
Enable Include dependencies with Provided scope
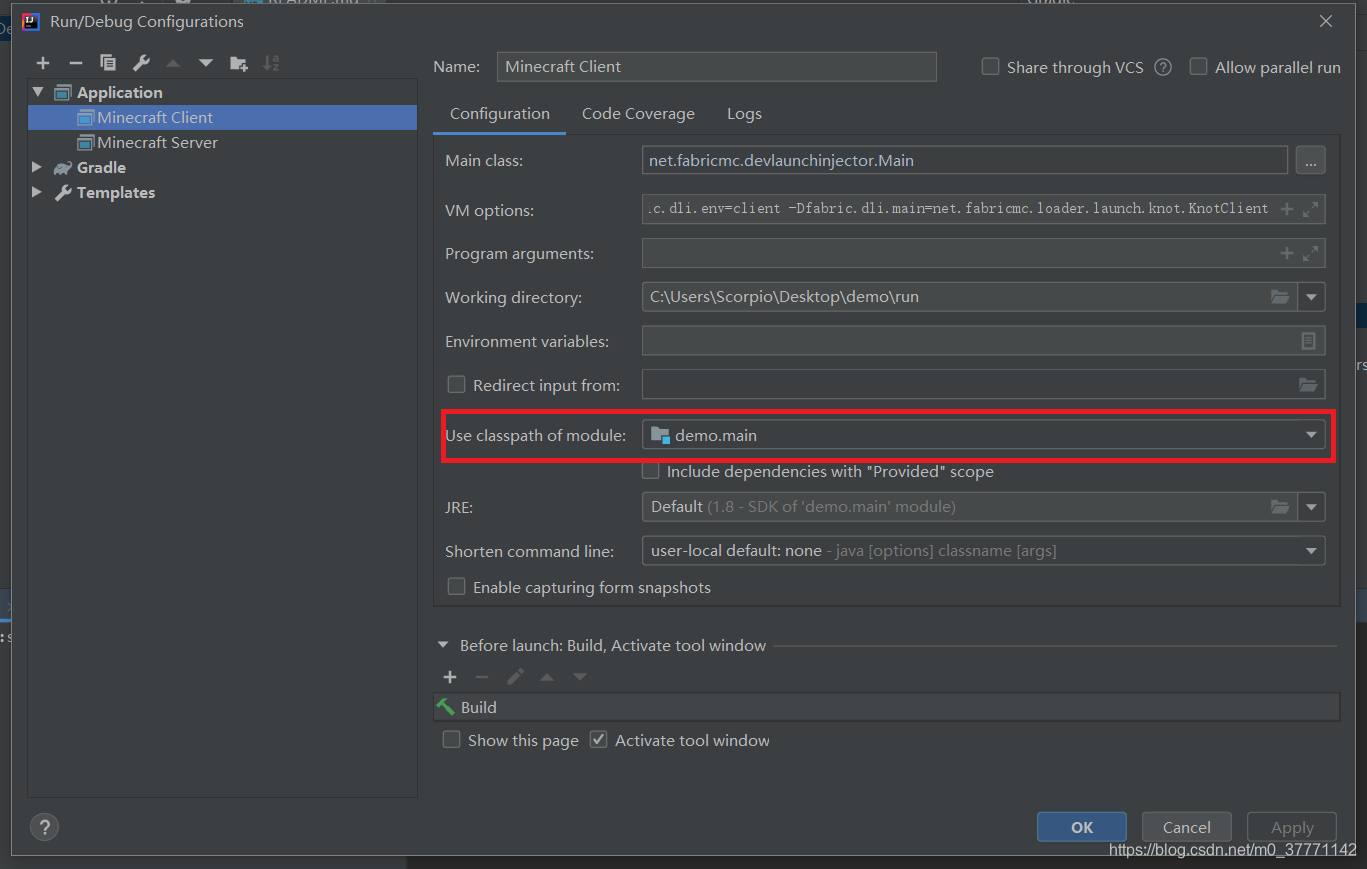point(650,471)
